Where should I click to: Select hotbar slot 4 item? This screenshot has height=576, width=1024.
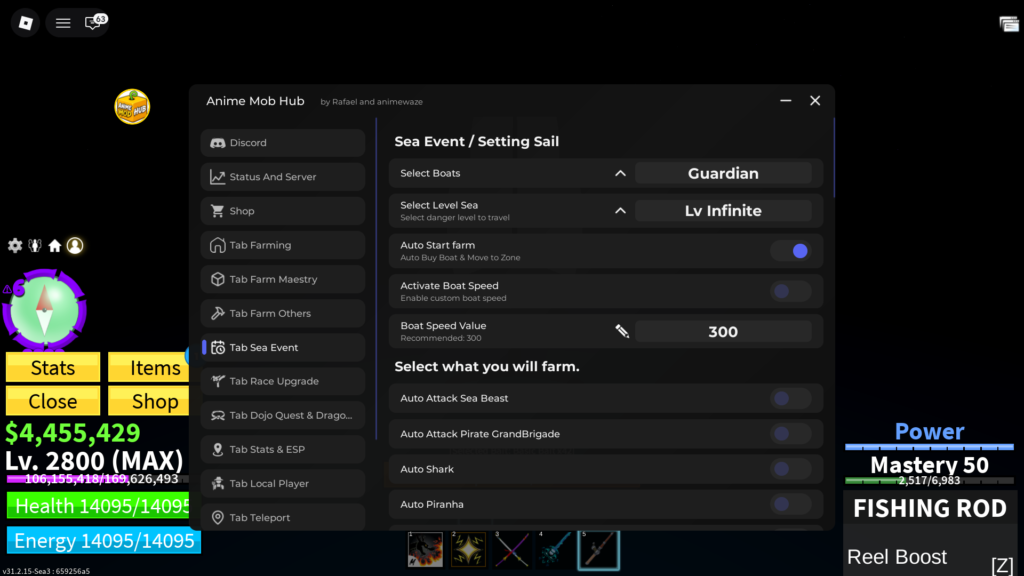click(x=555, y=549)
